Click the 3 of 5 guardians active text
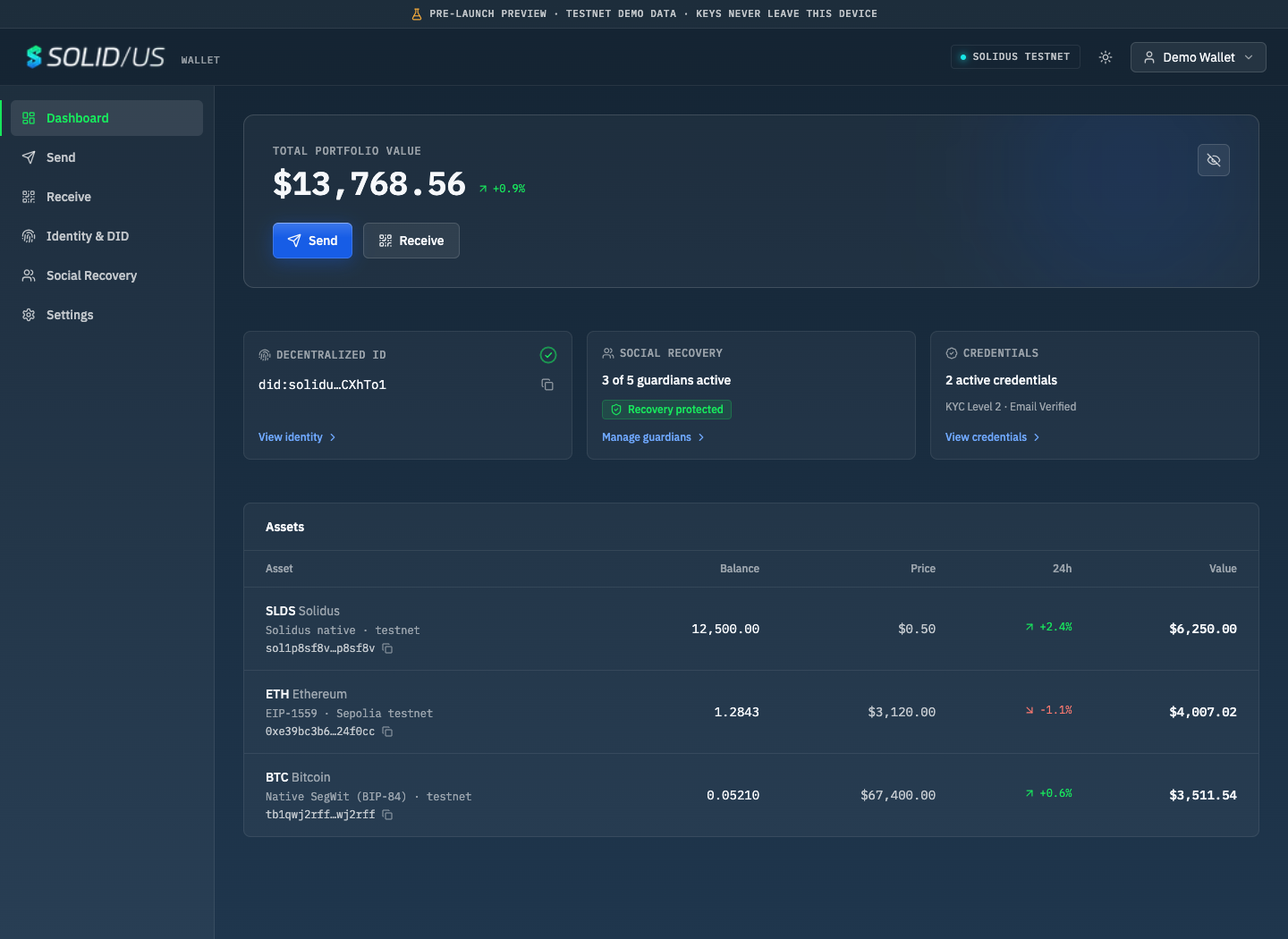Image resolution: width=1288 pixels, height=939 pixels. 666,380
